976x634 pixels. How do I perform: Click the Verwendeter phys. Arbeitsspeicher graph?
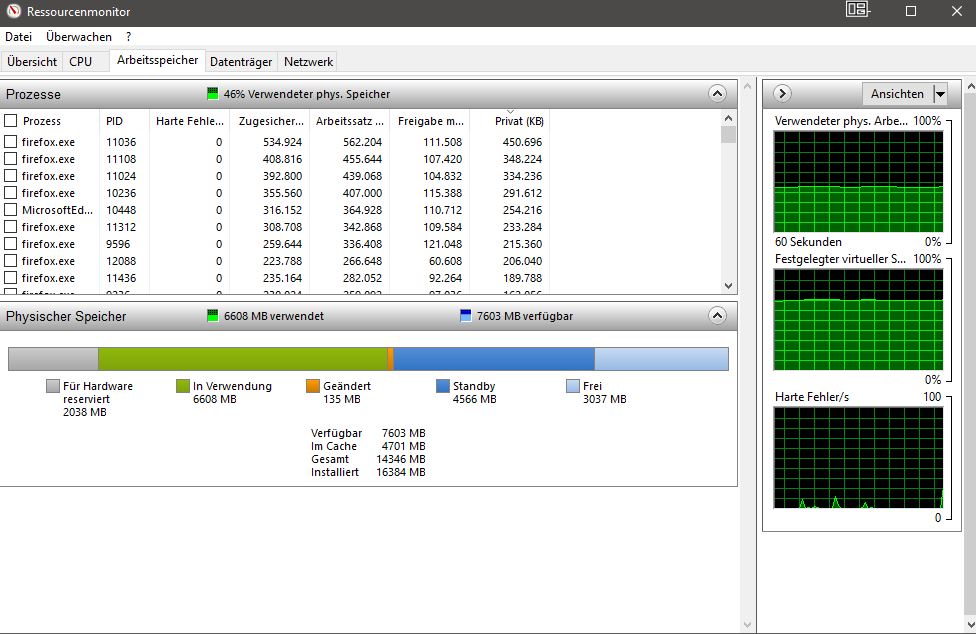point(858,181)
